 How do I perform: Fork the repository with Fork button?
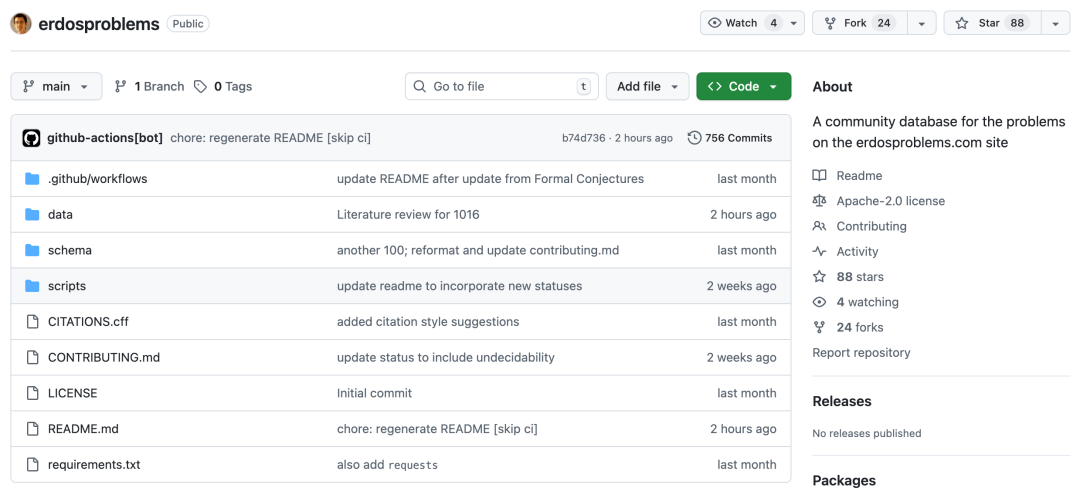pyautogui.click(x=857, y=23)
